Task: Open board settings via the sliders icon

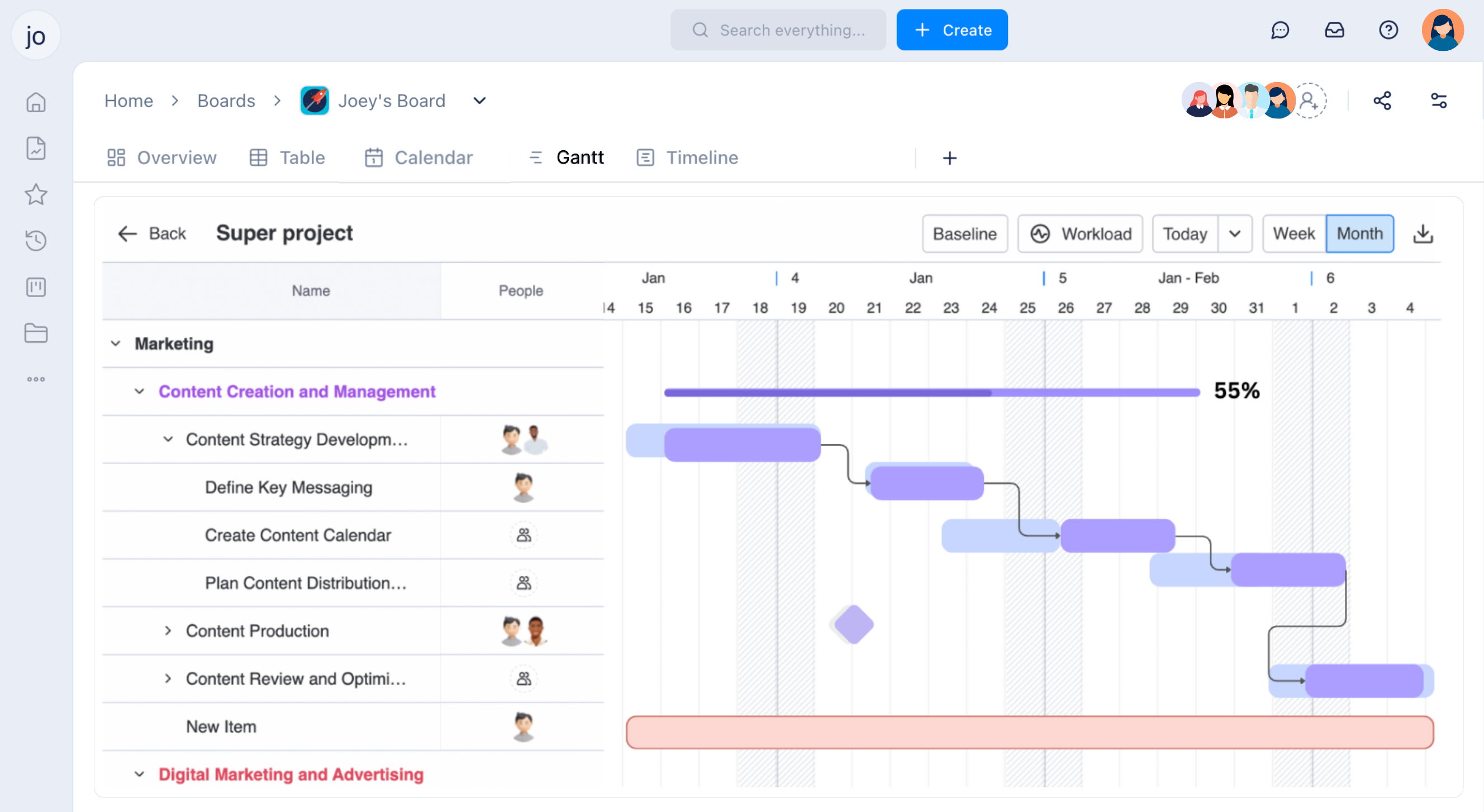Action: pos(1439,100)
